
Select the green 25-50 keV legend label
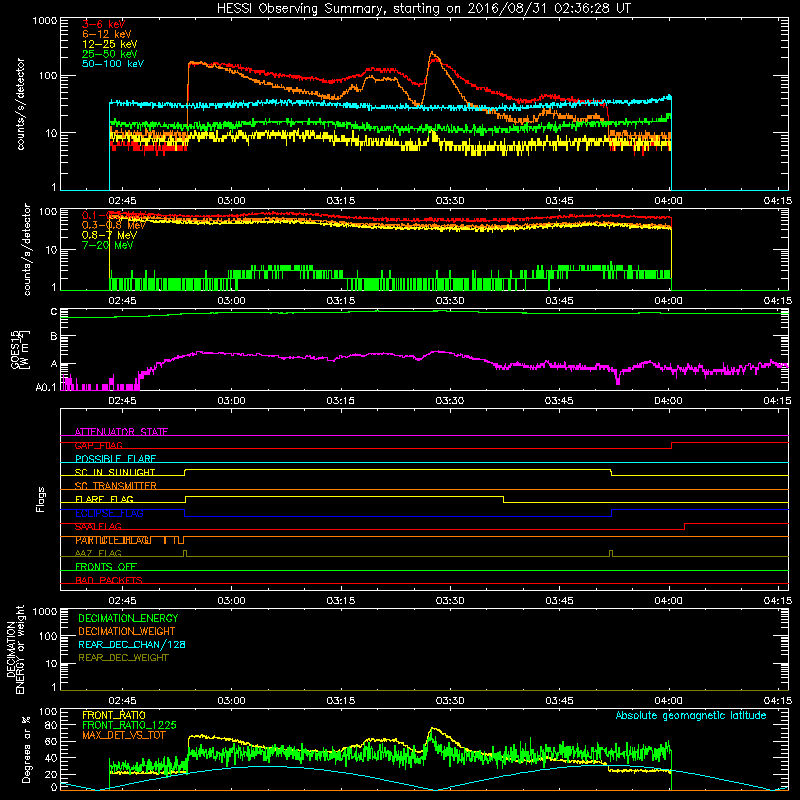coord(109,54)
